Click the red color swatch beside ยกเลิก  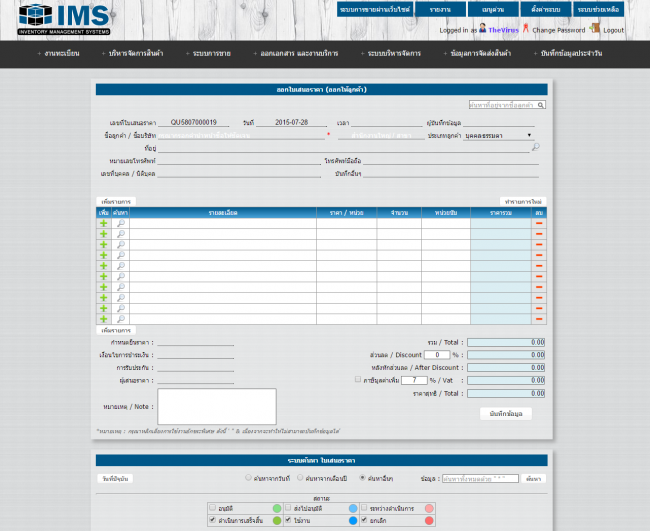[x=429, y=520]
